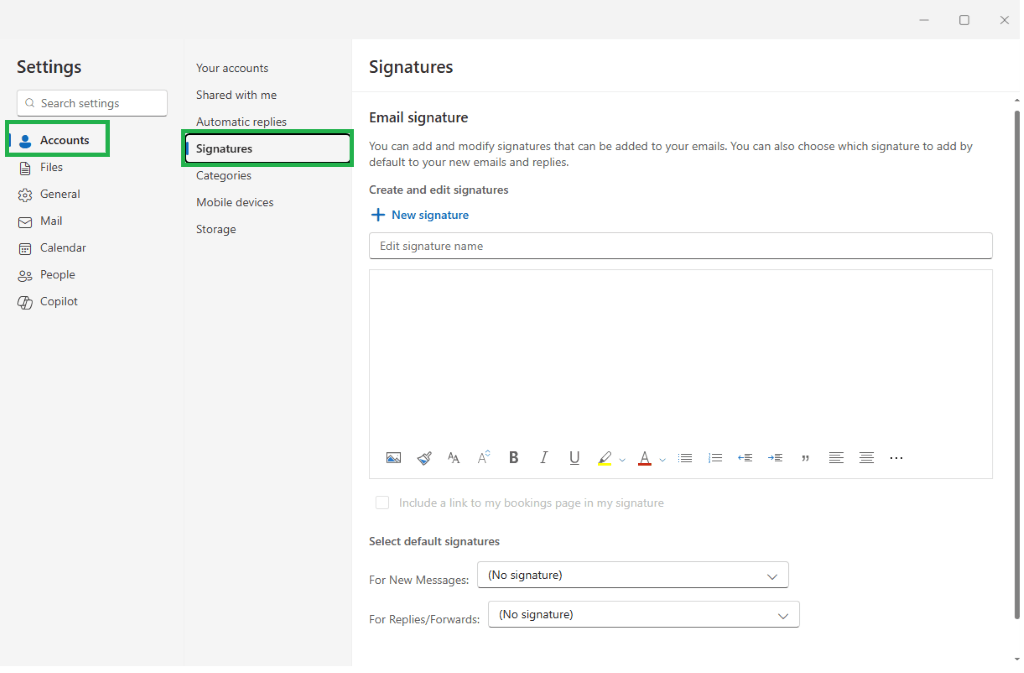
Task: Select Copilot in Settings sidebar
Action: (59, 301)
